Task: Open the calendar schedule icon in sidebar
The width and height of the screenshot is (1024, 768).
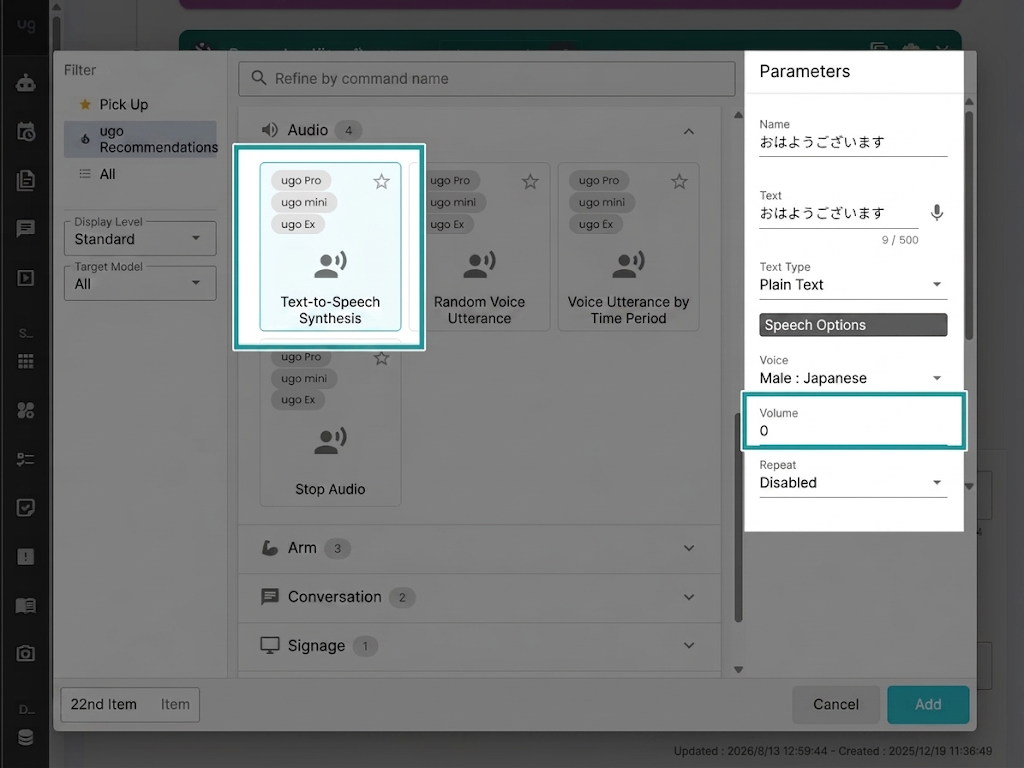Action: [x=25, y=132]
